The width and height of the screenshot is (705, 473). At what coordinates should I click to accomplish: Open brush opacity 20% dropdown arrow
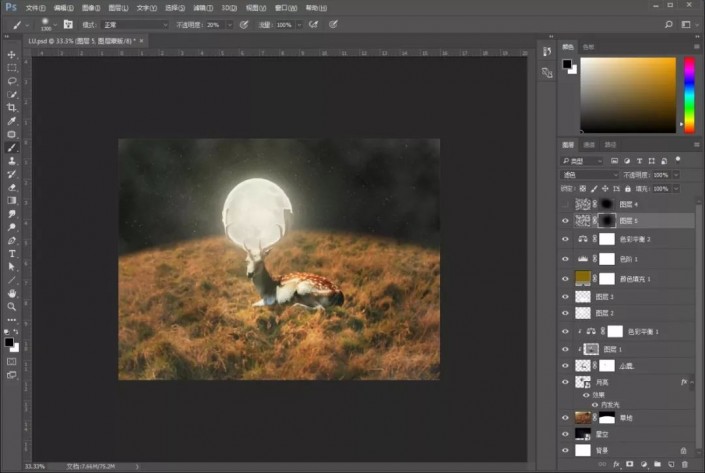pyautogui.click(x=230, y=25)
